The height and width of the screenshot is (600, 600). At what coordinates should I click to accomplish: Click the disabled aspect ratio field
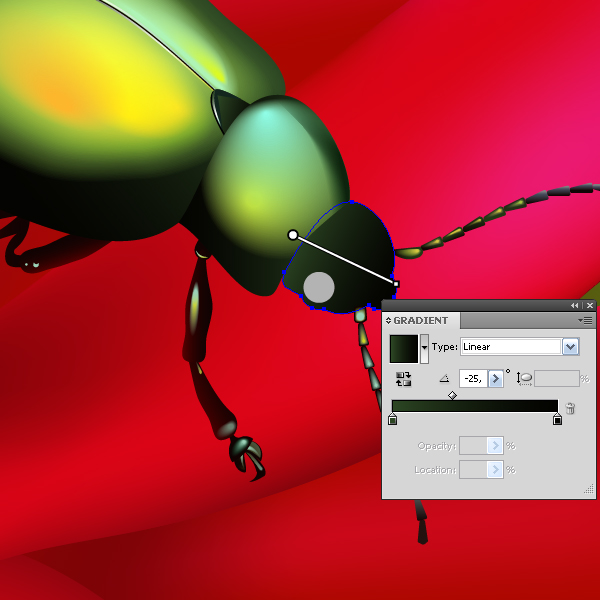pyautogui.click(x=557, y=378)
